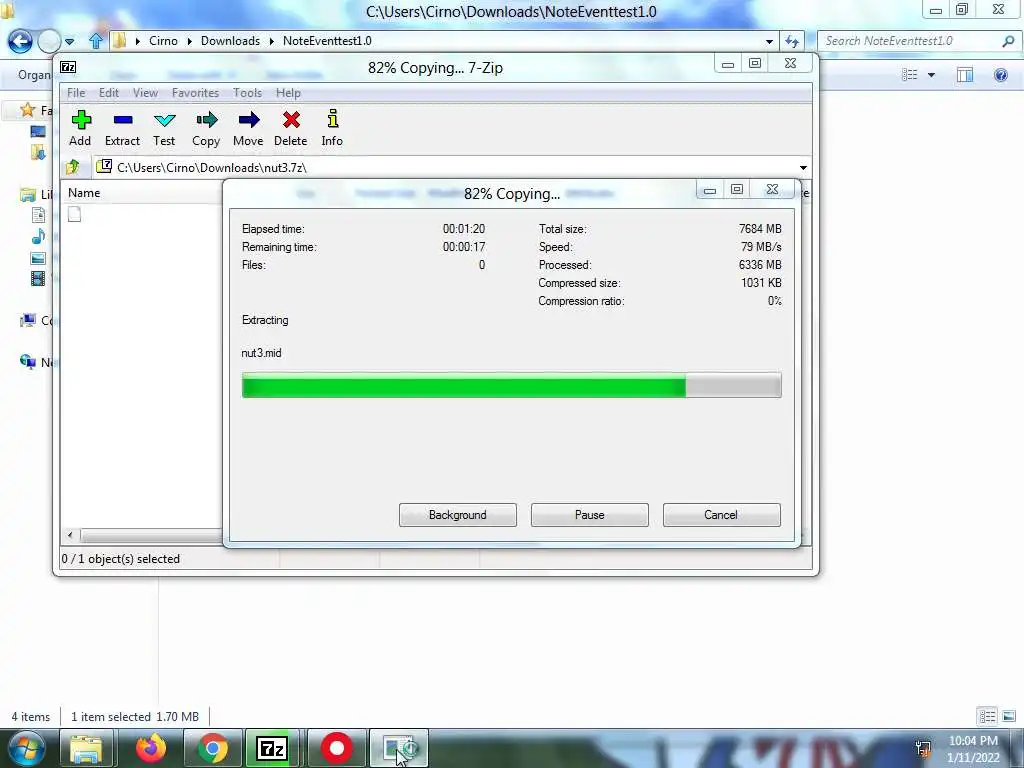Open the Help menu in 7-Zip
1024x768 pixels.
(288, 93)
